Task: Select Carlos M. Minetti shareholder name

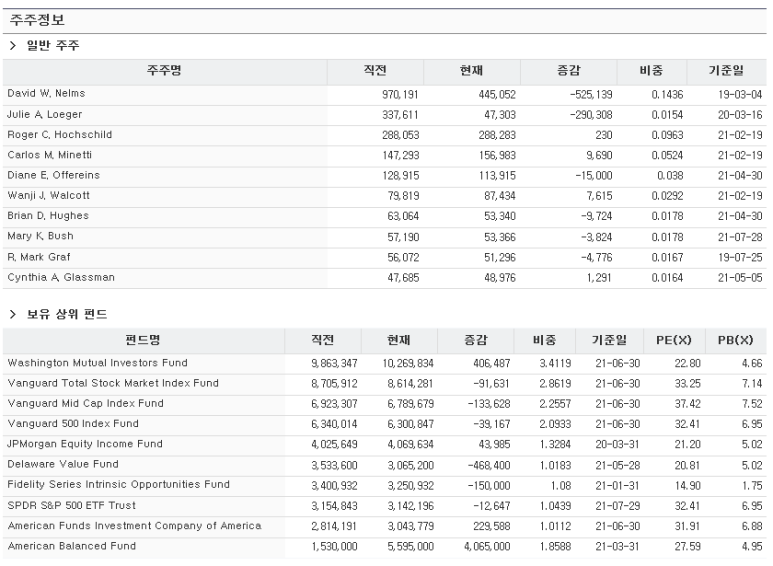Action: pos(49,155)
